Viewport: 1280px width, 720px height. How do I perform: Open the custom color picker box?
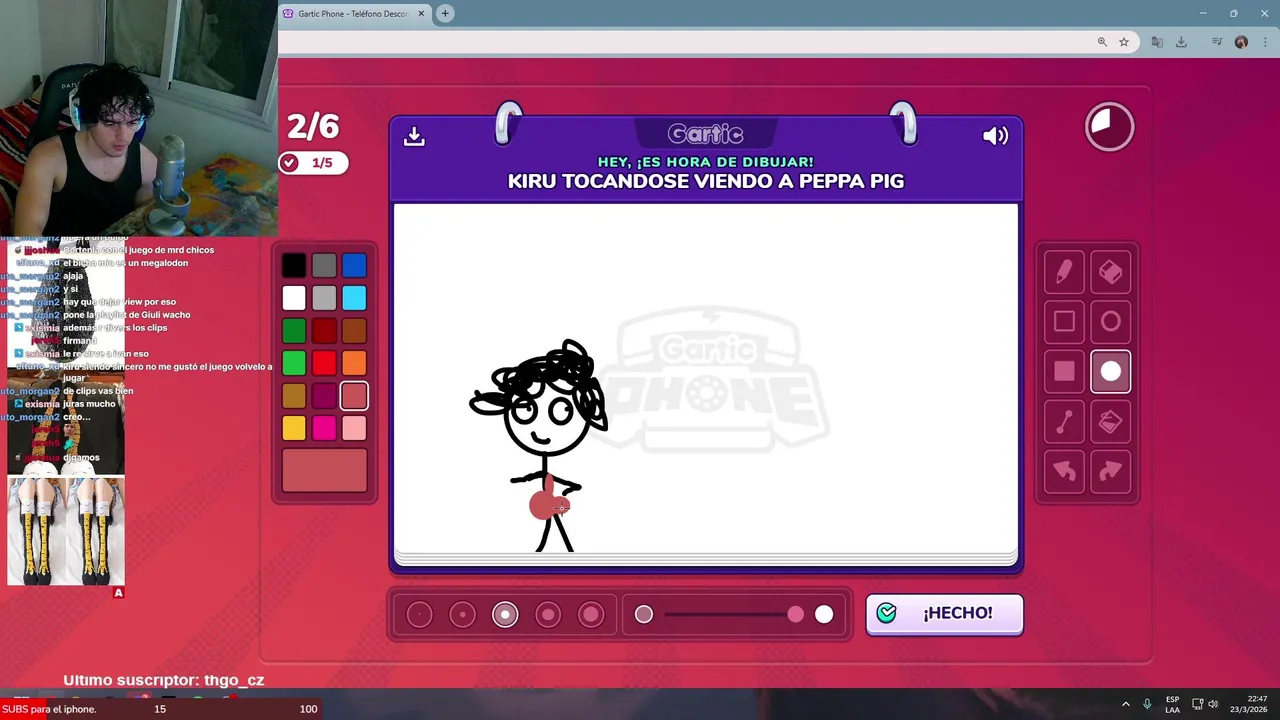coord(325,470)
